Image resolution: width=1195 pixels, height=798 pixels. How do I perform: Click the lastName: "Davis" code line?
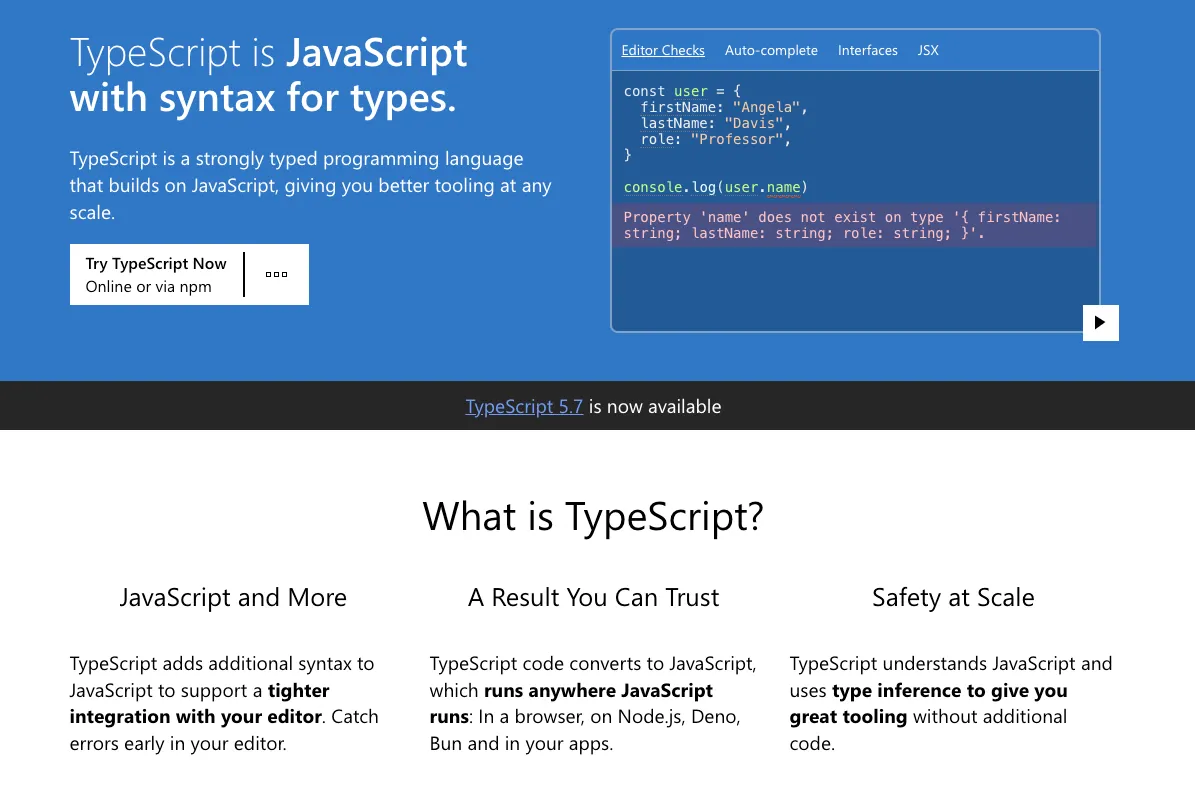coord(715,123)
